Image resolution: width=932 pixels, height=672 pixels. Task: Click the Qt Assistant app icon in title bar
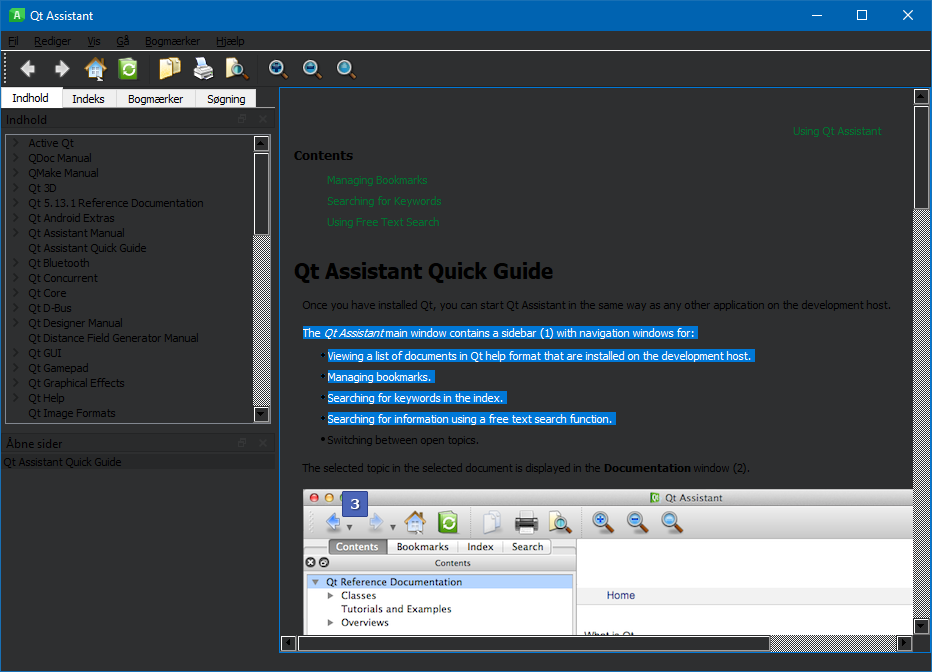[17, 15]
